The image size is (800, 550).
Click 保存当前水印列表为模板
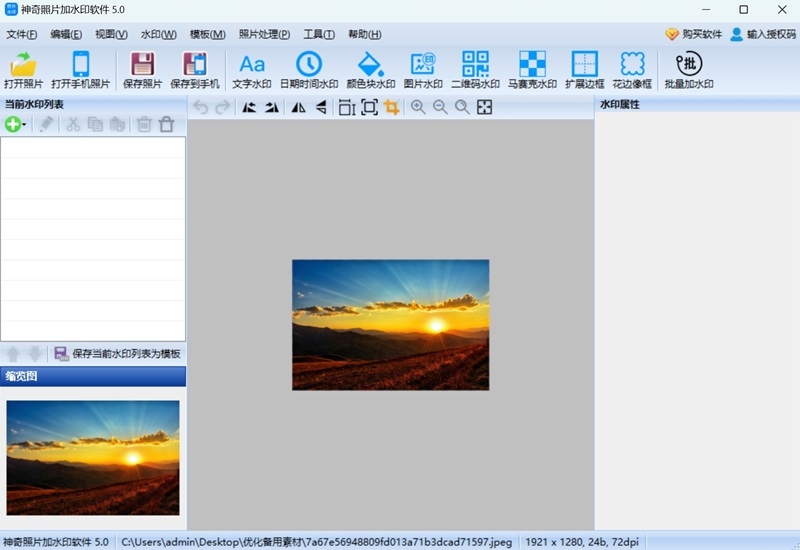pyautogui.click(x=118, y=354)
